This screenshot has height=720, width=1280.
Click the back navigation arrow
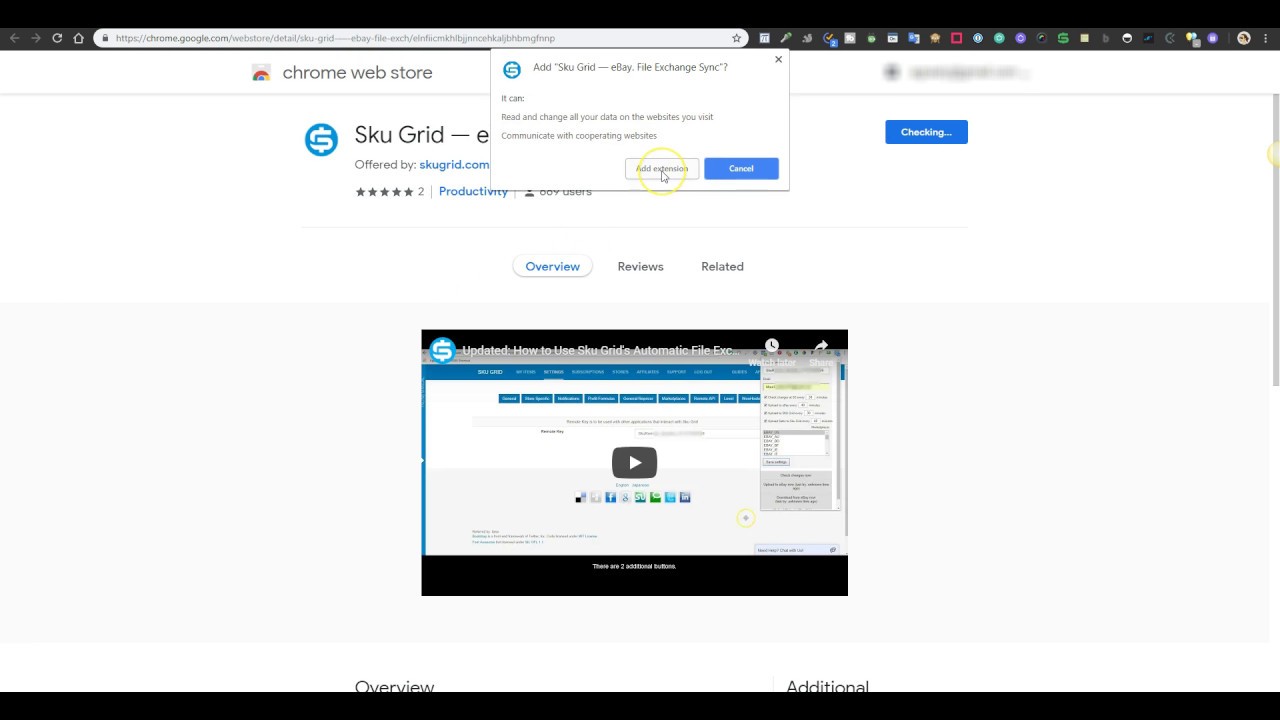click(15, 38)
